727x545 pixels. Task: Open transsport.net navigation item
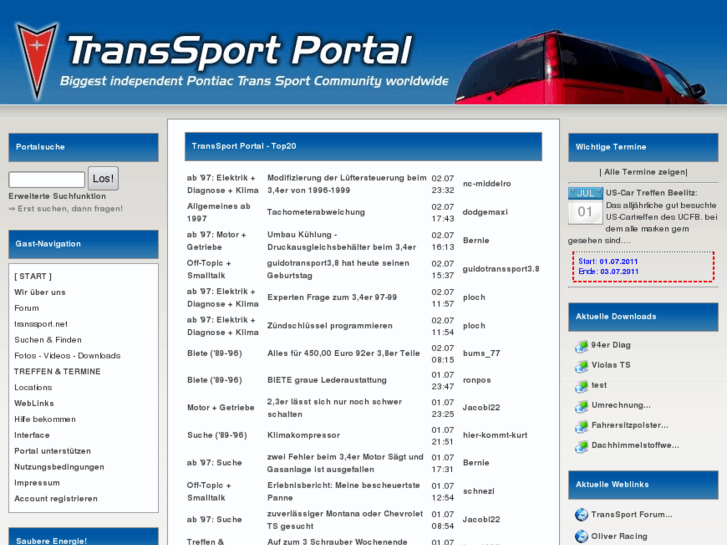tap(41, 324)
